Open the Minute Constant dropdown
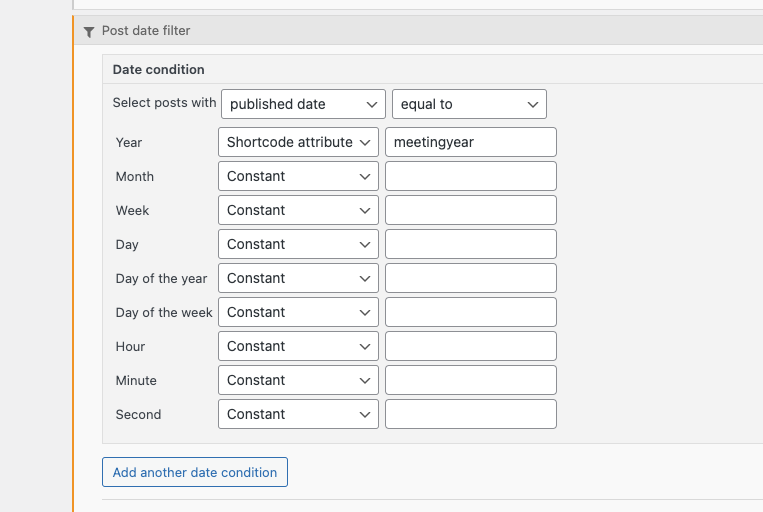The width and height of the screenshot is (763, 512). click(298, 380)
